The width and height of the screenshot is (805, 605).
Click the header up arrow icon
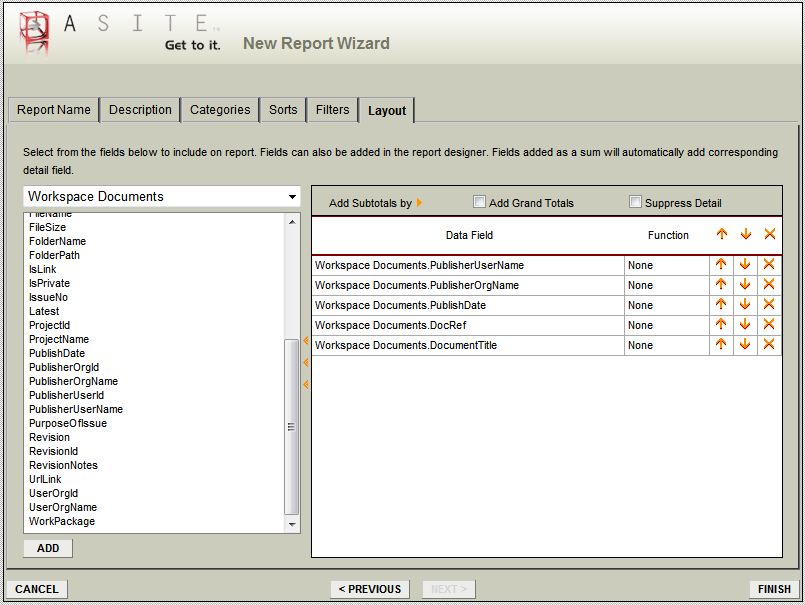click(x=722, y=235)
